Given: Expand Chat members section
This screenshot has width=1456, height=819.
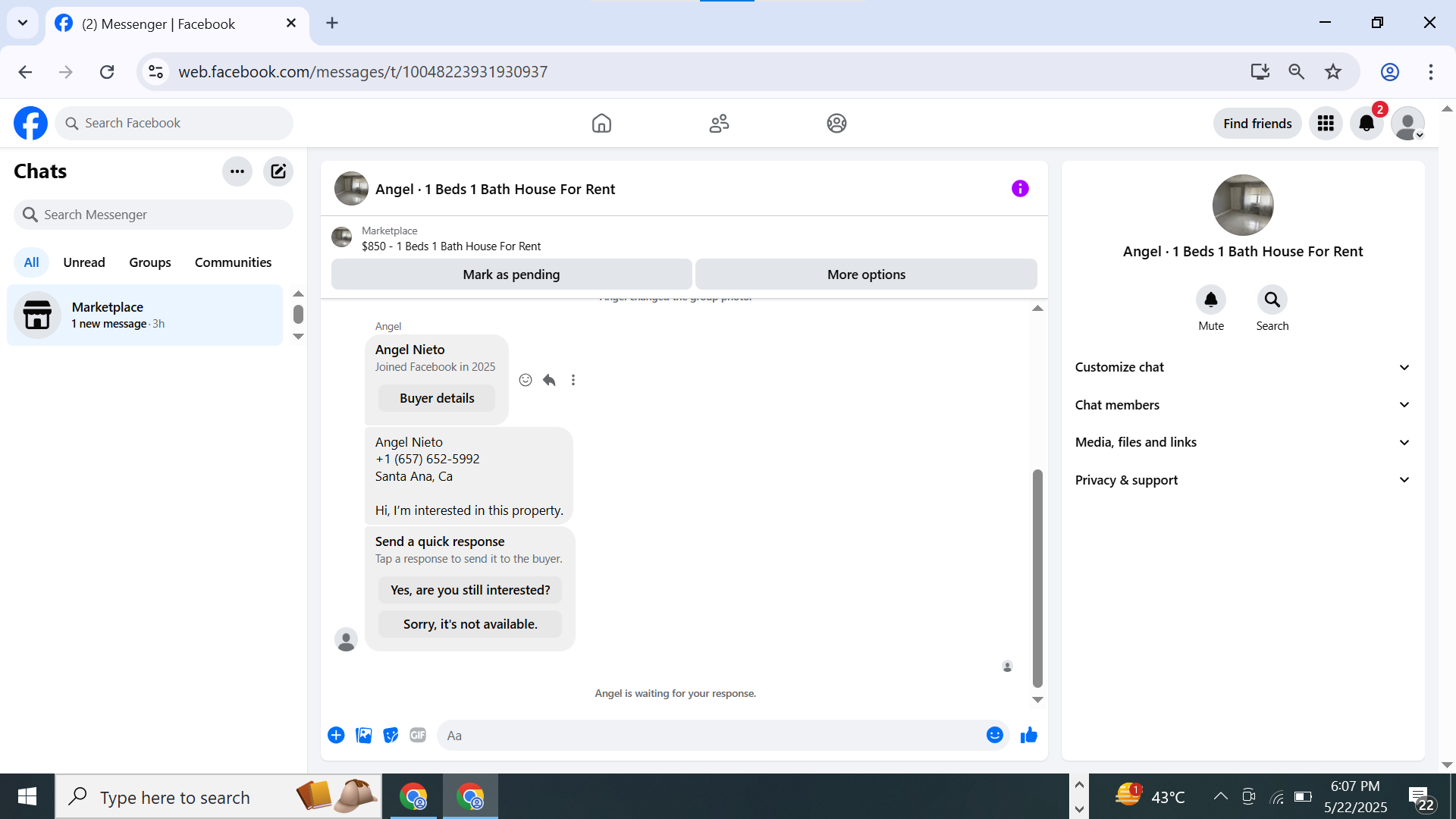Looking at the screenshot, I should [1243, 405].
